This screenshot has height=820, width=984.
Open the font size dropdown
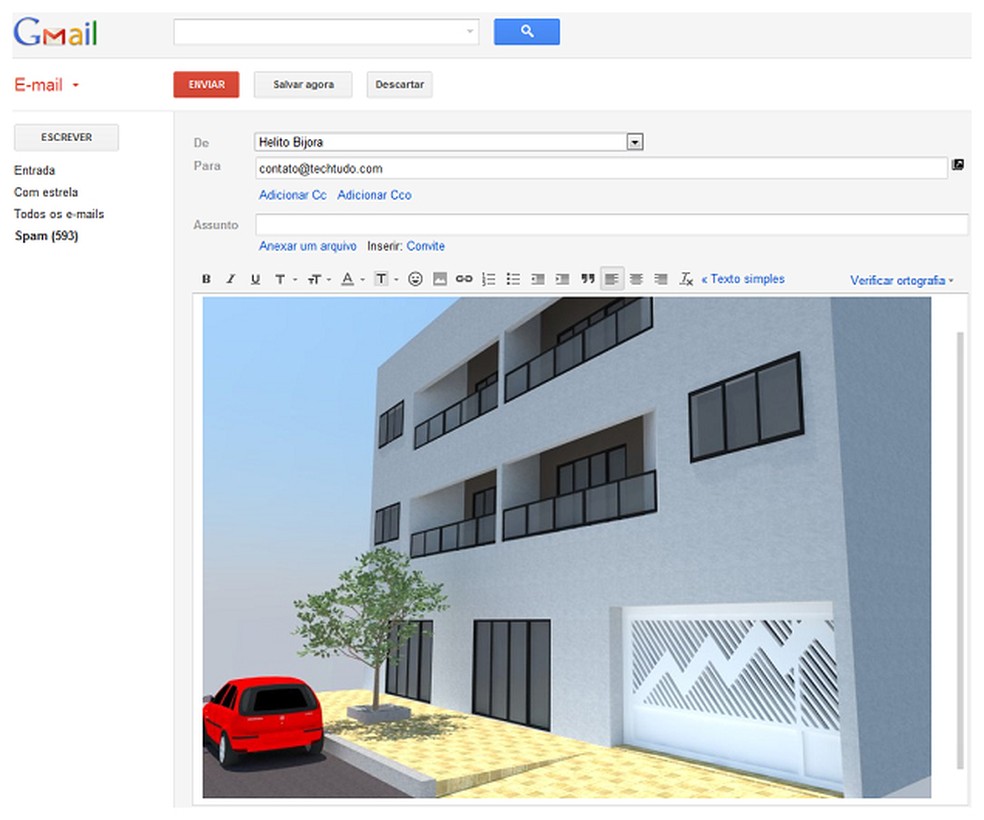click(x=319, y=279)
